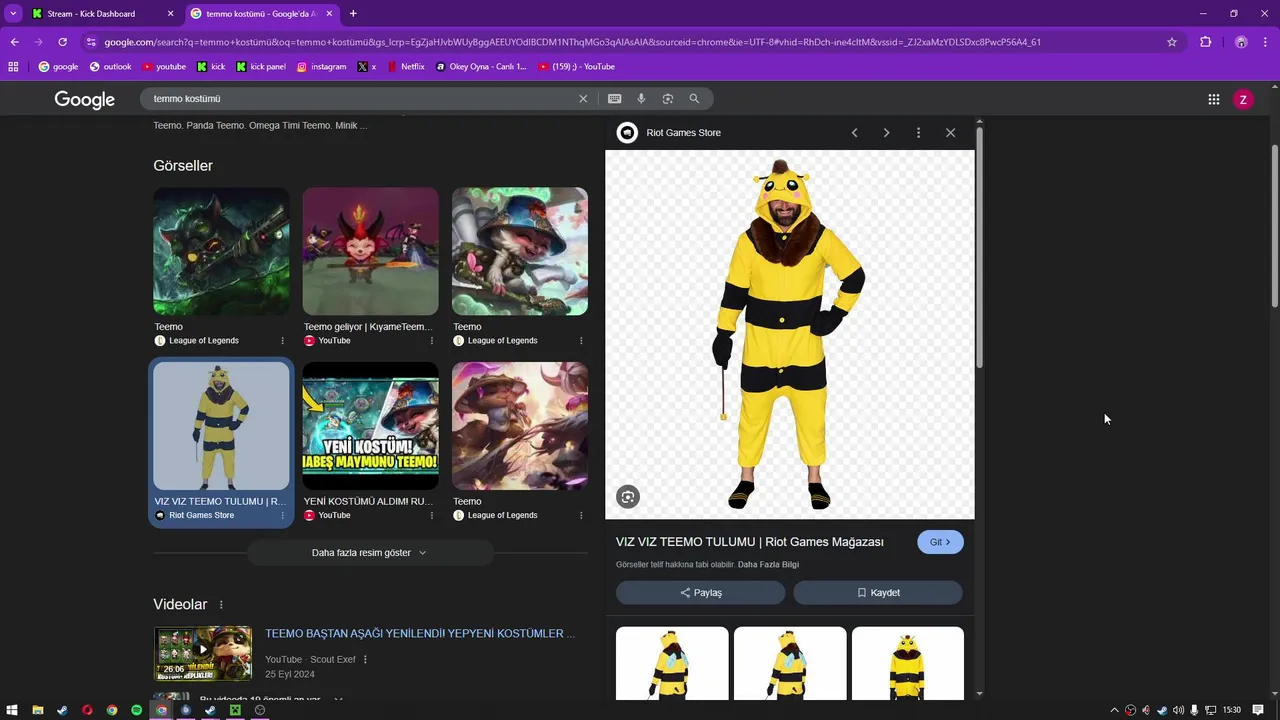The width and height of the screenshot is (1280, 720).
Task: Navigate back in browser history
Action: [14, 42]
